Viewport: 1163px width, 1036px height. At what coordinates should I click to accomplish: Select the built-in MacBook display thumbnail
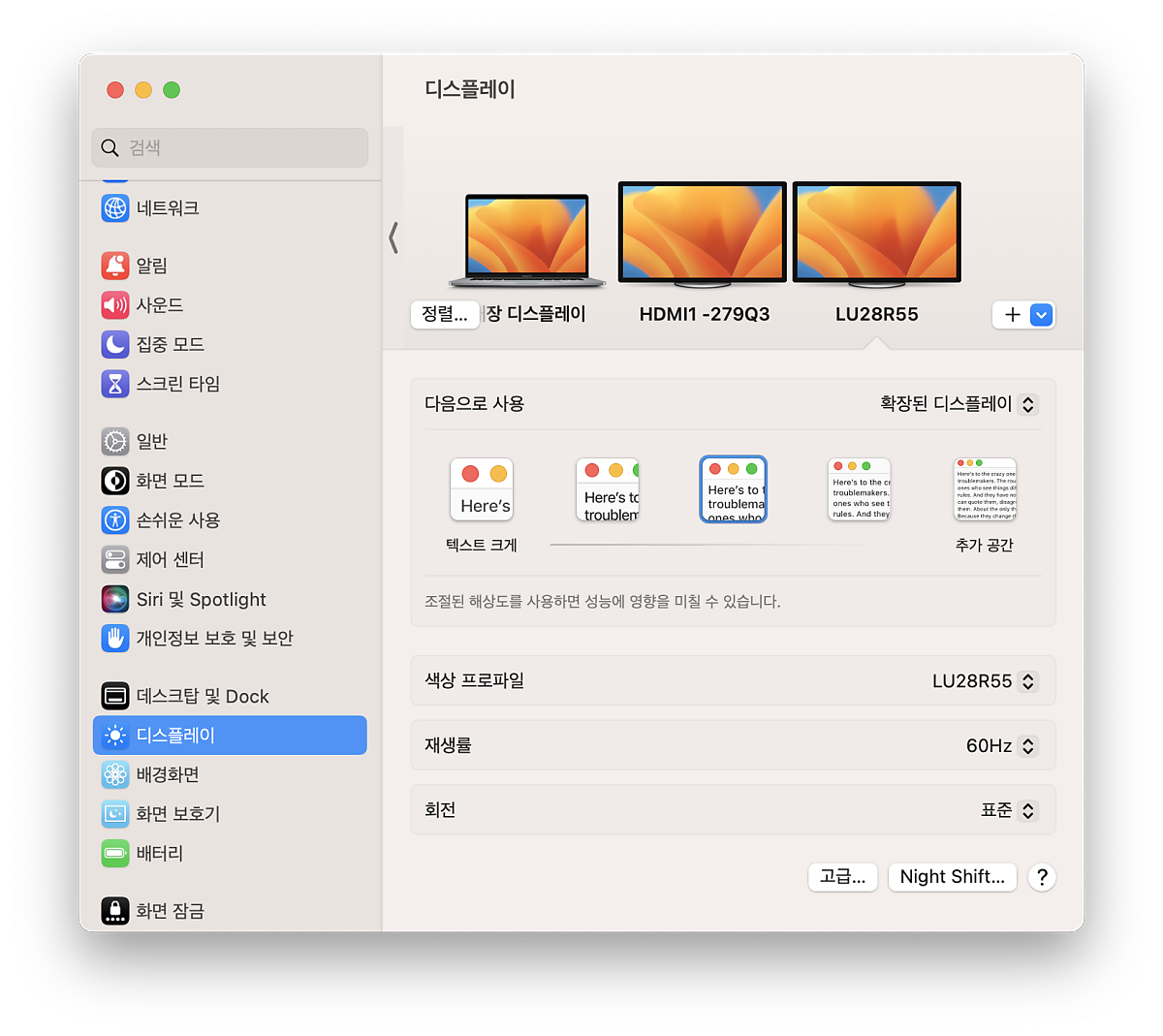(527, 240)
